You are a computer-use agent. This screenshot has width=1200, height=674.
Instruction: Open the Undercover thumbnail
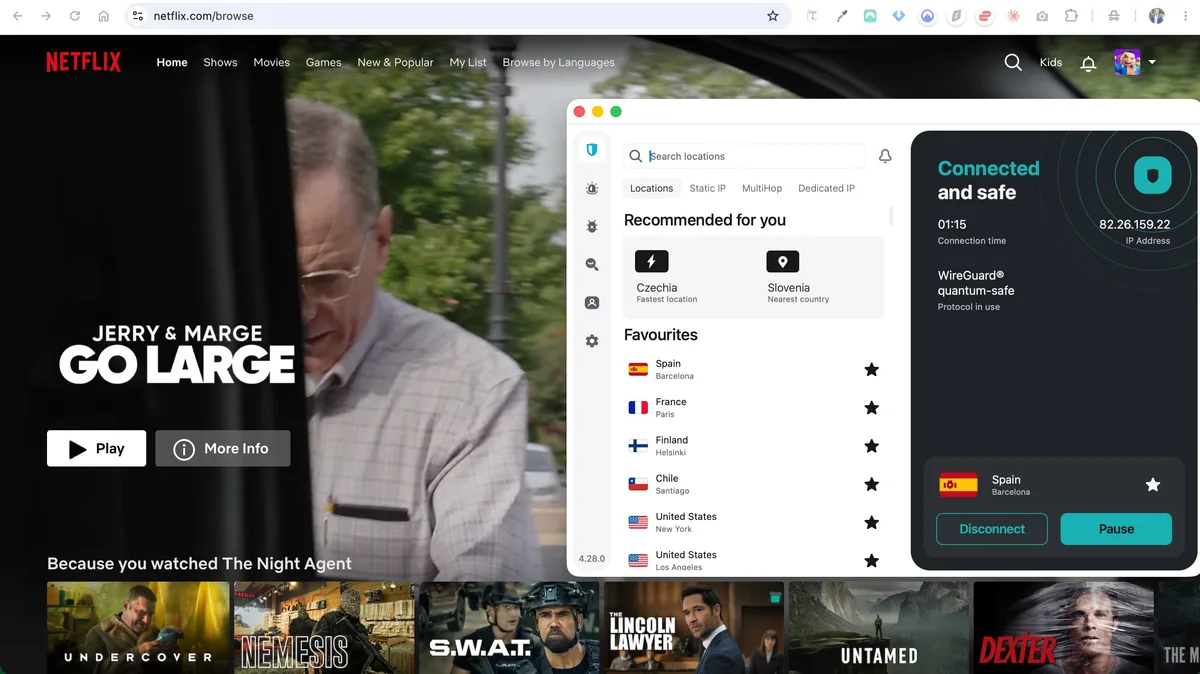[x=138, y=627]
